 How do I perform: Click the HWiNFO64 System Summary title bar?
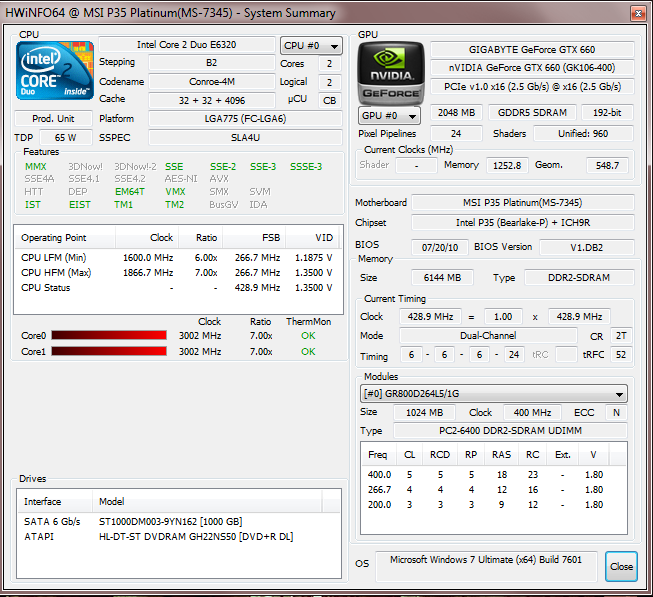tap(317, 13)
